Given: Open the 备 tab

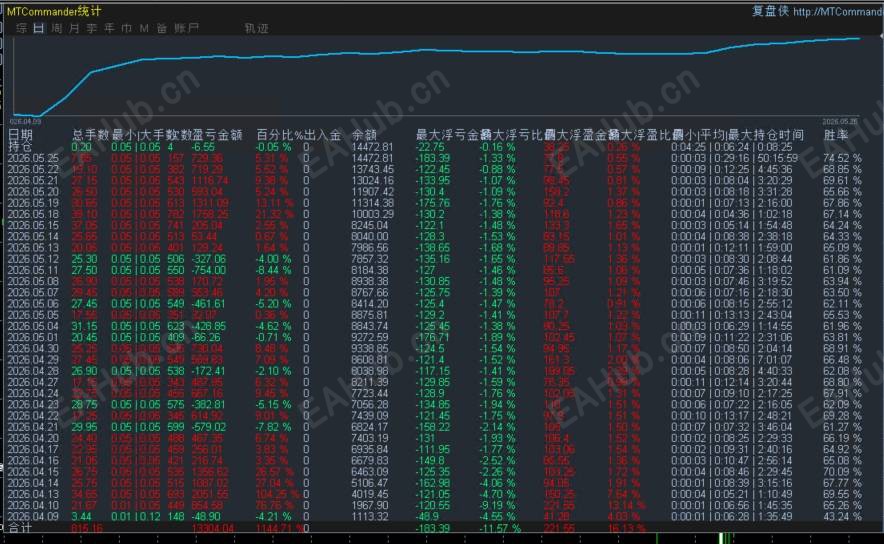Looking at the screenshot, I should coord(162,28).
